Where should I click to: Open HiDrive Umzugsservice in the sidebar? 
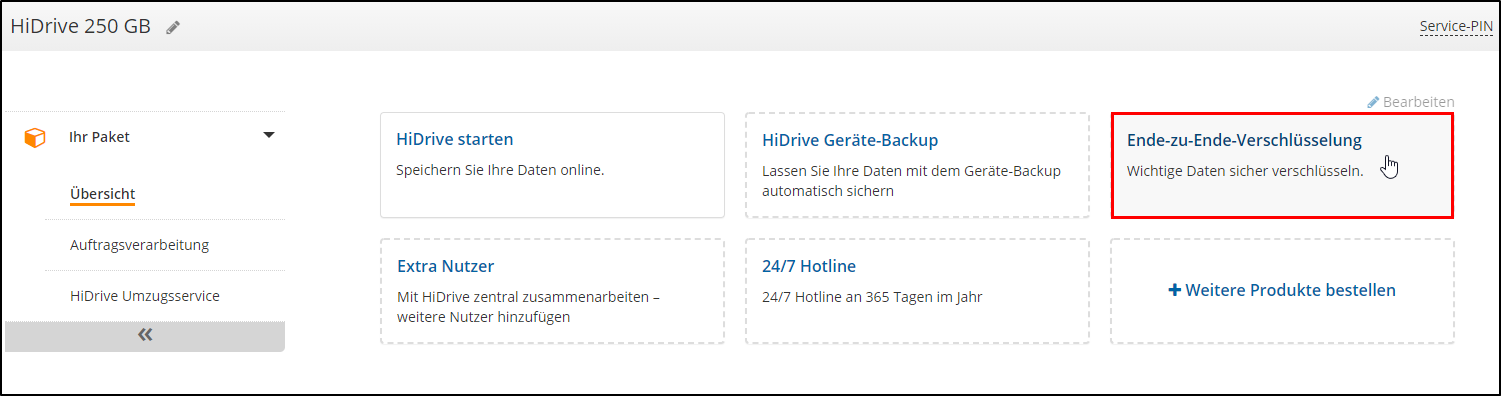[145, 296]
